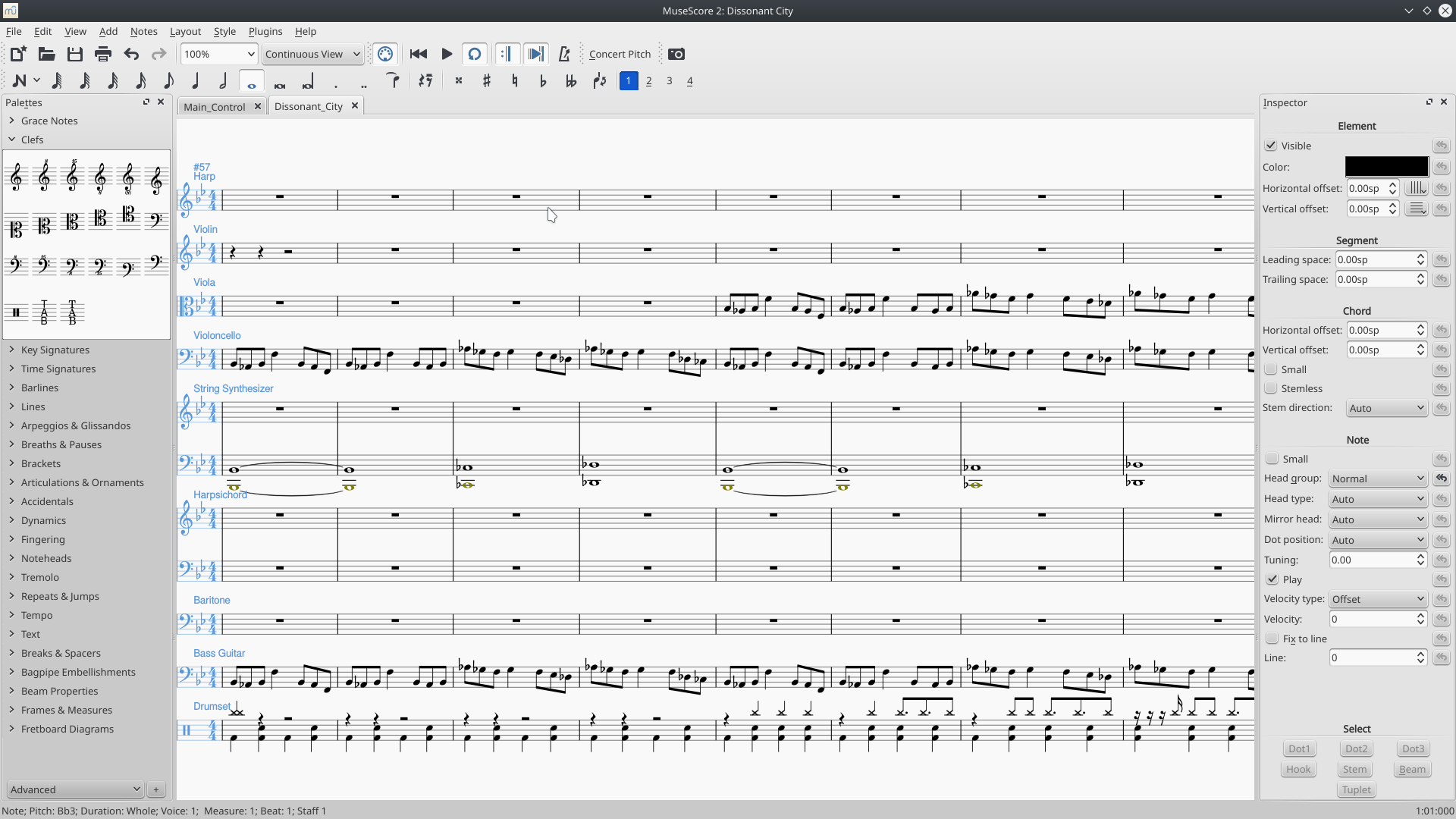This screenshot has height=819, width=1456.
Task: Toggle the Play checkbox
Action: pos(1272,579)
